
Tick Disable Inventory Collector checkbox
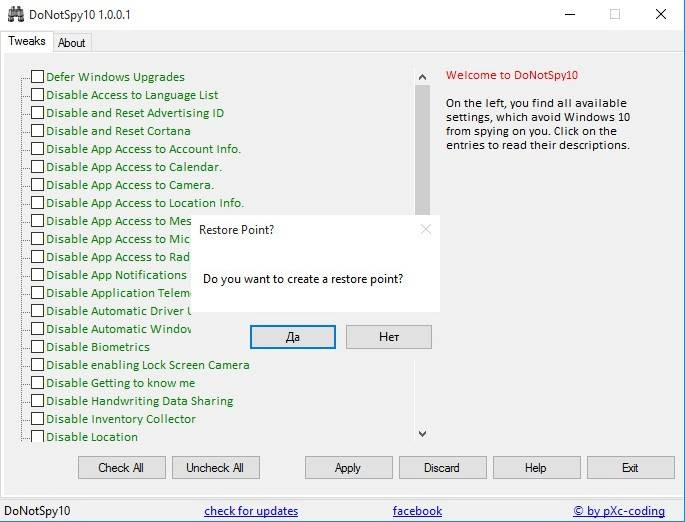(38, 418)
